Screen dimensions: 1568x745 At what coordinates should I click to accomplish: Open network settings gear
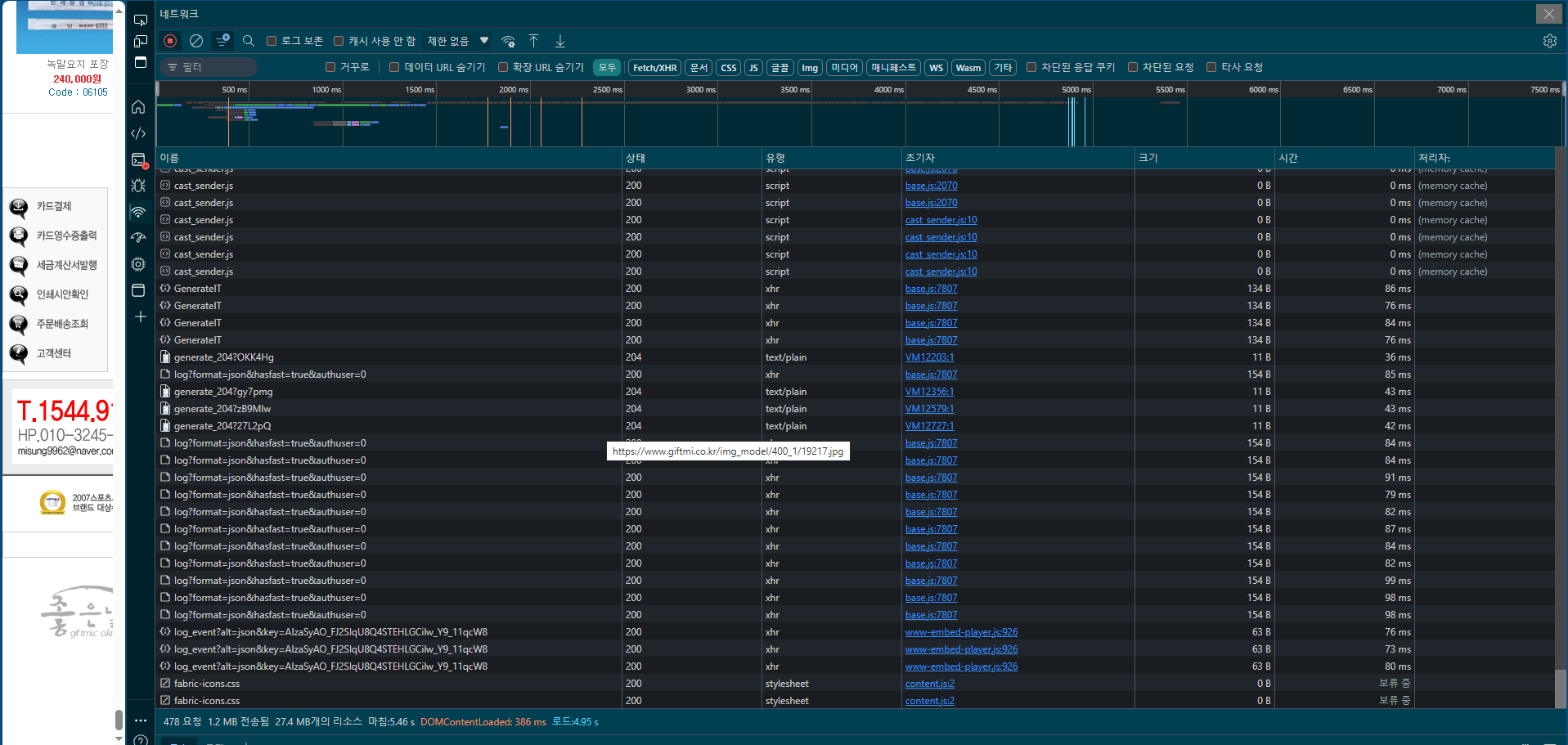pos(1549,41)
